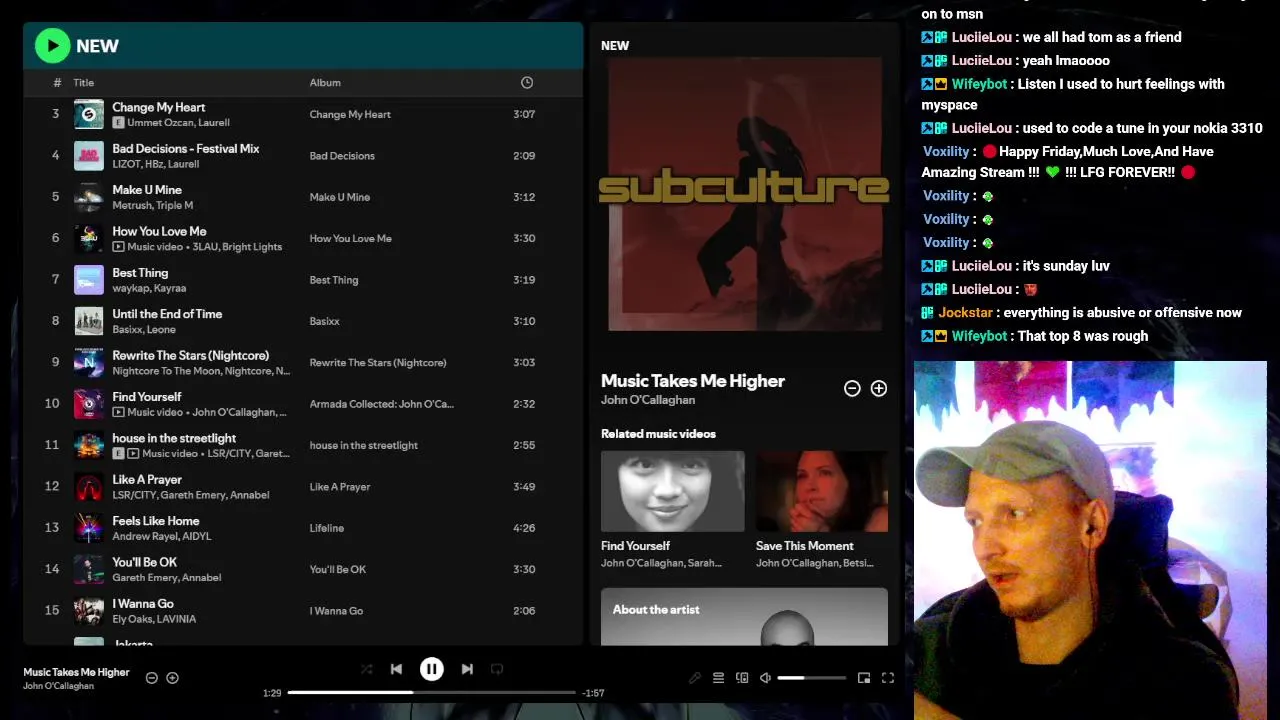Open artist link Andrew Rayel, AIDYL

pos(162,536)
